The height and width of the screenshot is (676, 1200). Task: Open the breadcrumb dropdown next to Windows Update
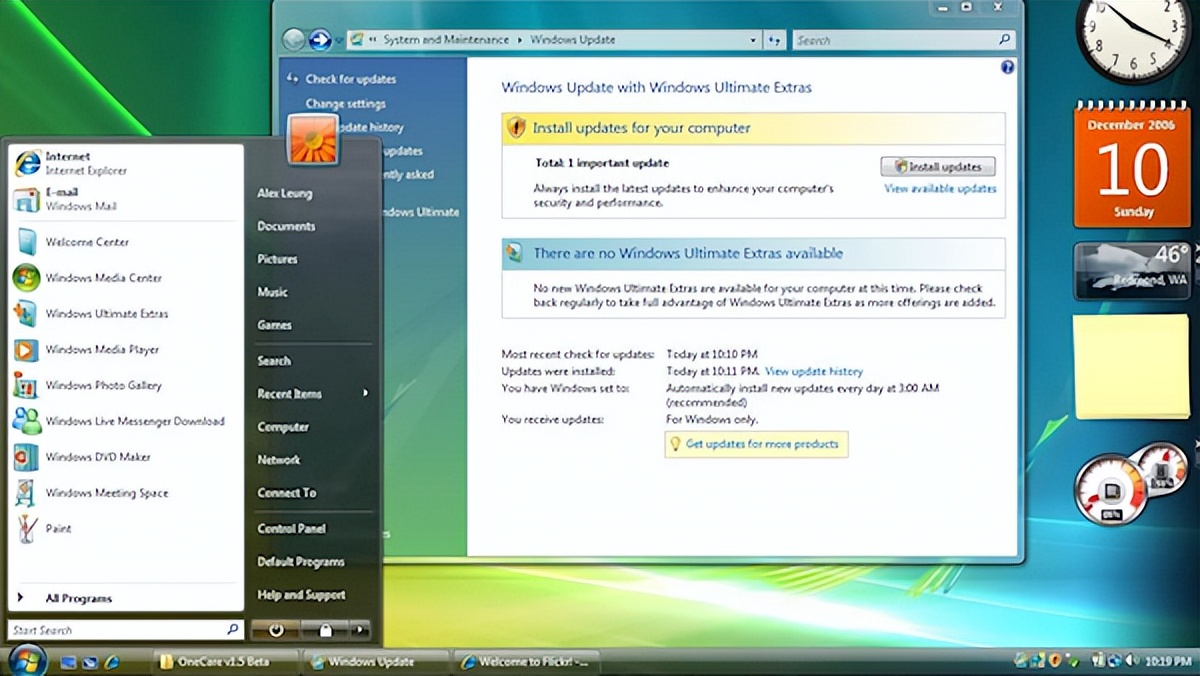pyautogui.click(x=753, y=39)
